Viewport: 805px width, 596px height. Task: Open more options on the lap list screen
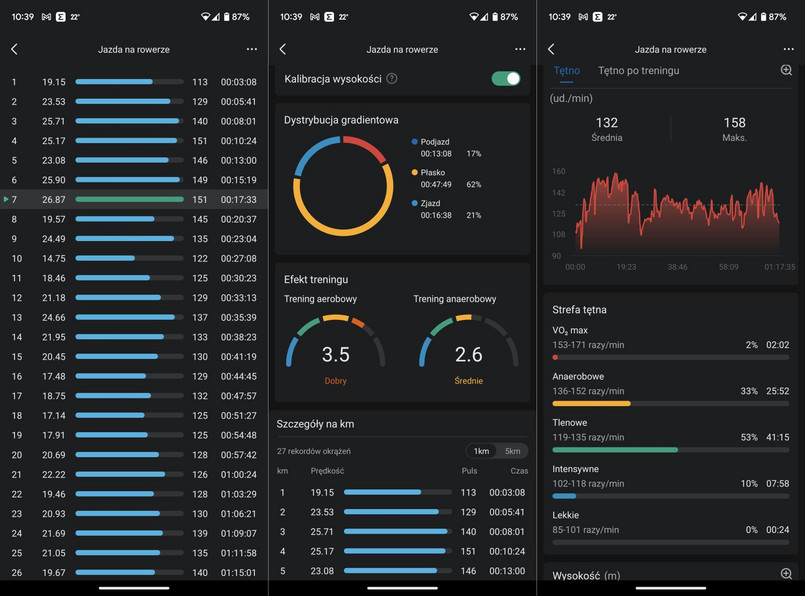coord(252,49)
